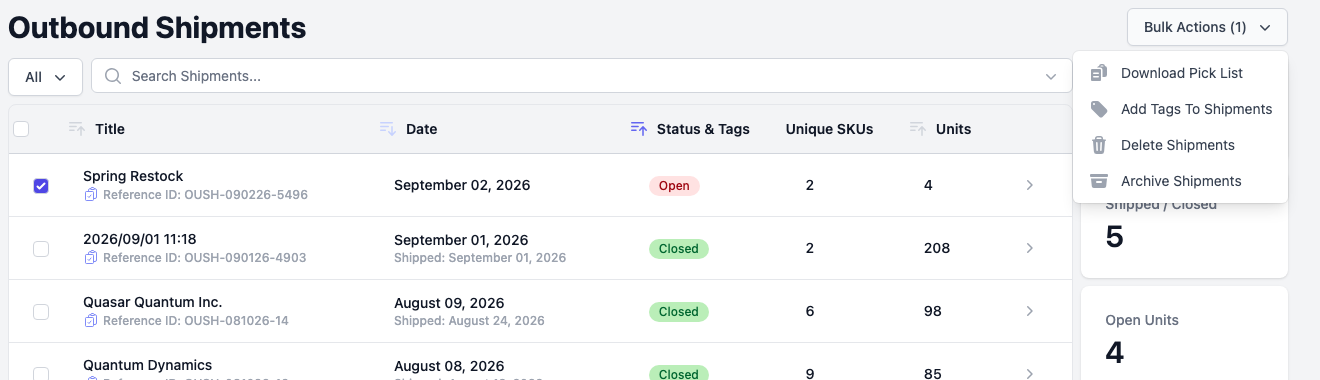Open Quasar Quantum Inc. row chevron
The width and height of the screenshot is (1320, 380).
point(1029,311)
